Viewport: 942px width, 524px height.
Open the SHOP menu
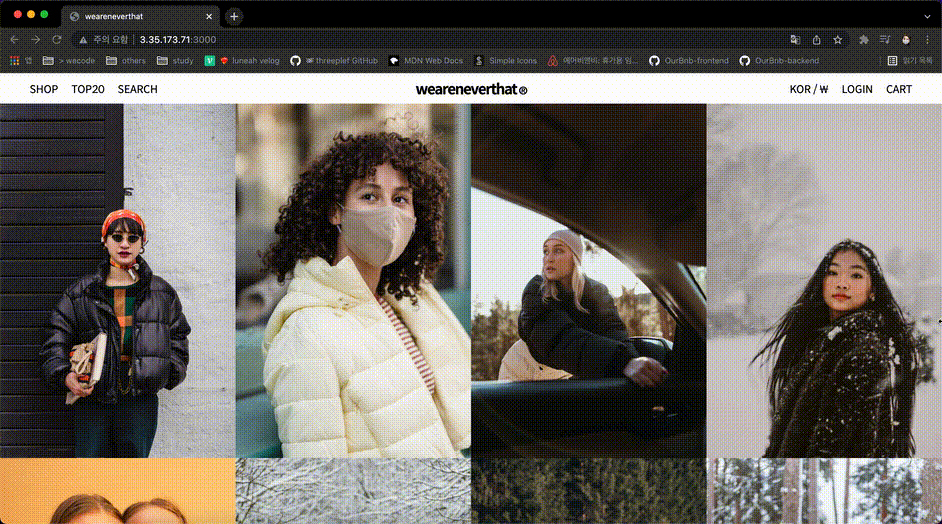44,89
